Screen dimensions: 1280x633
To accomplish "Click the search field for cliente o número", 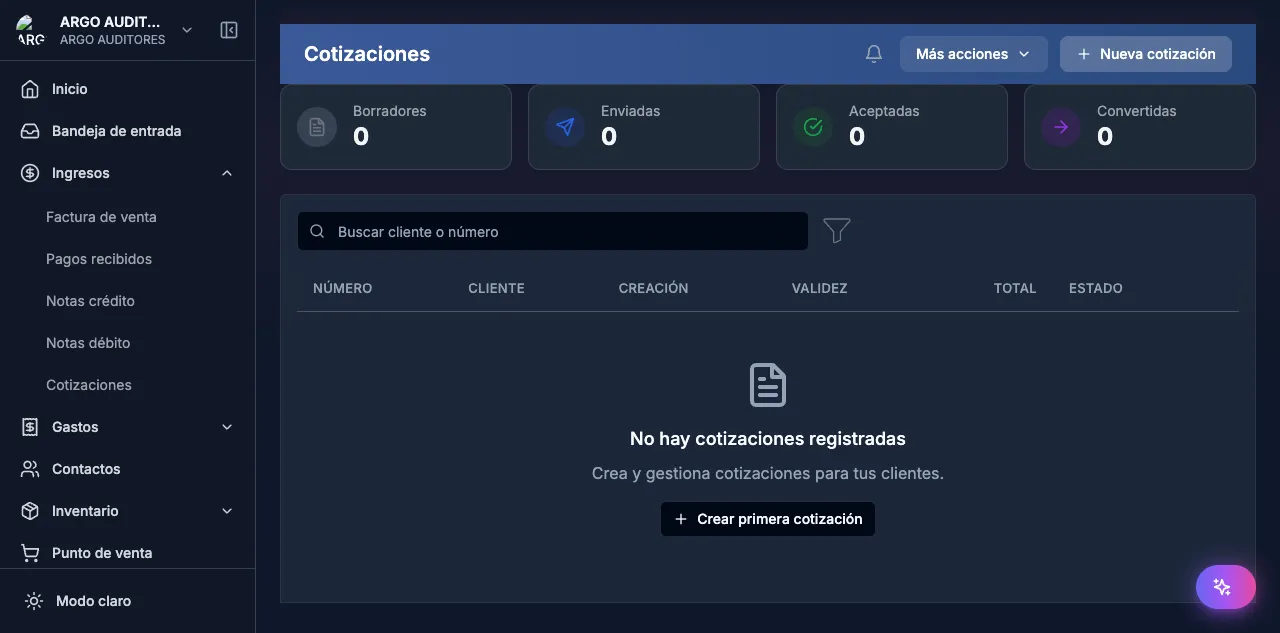I will pos(552,230).
